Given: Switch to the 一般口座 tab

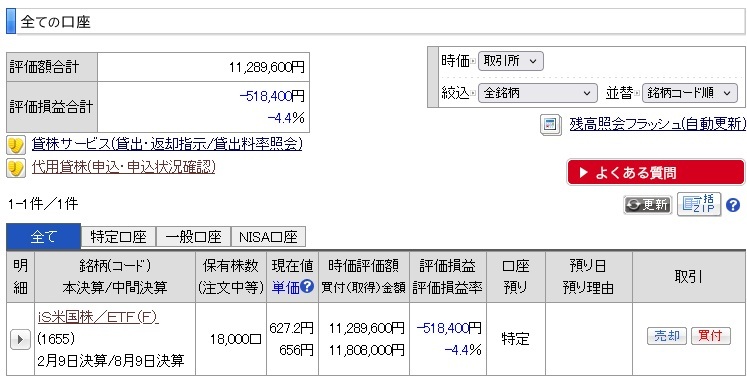Looking at the screenshot, I should (x=193, y=237).
